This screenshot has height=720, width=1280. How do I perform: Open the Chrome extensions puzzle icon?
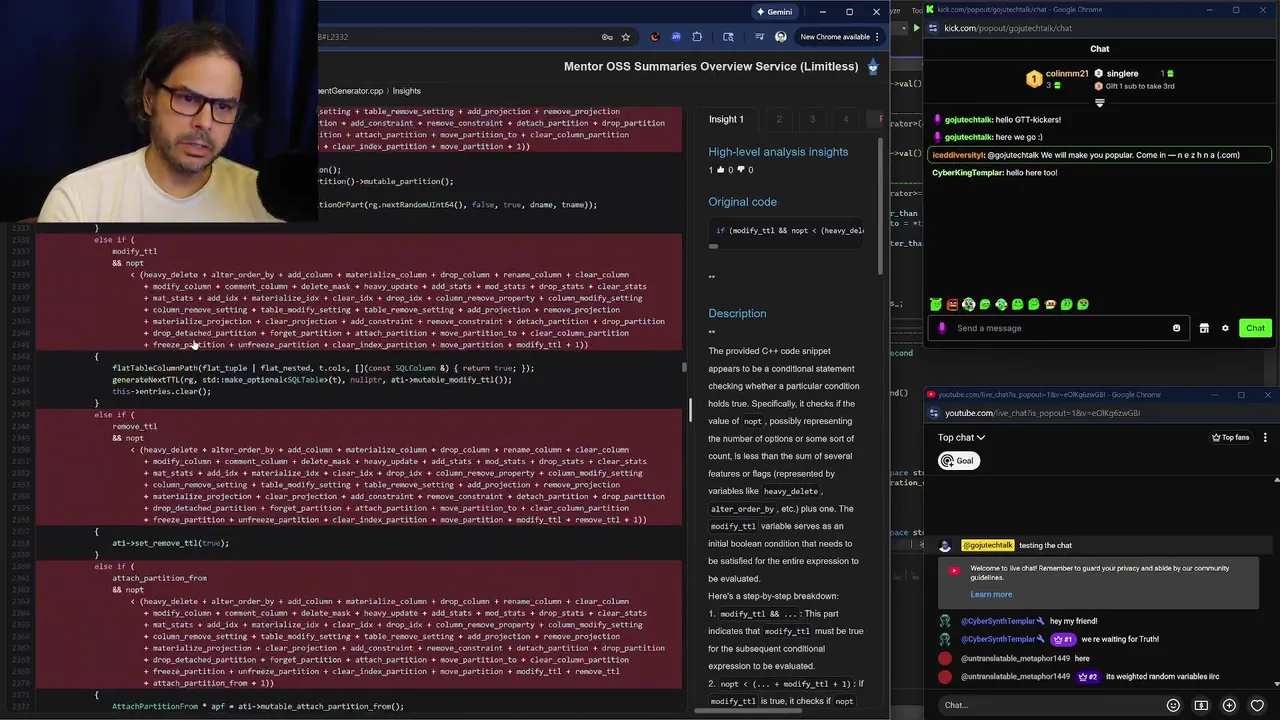697,37
